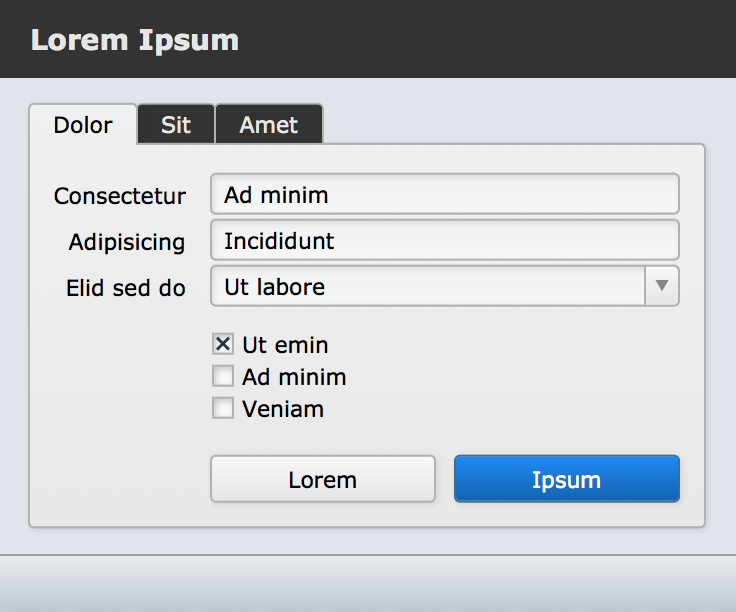Click the Elid sed do label
This screenshot has height=612, width=736.
(126, 288)
